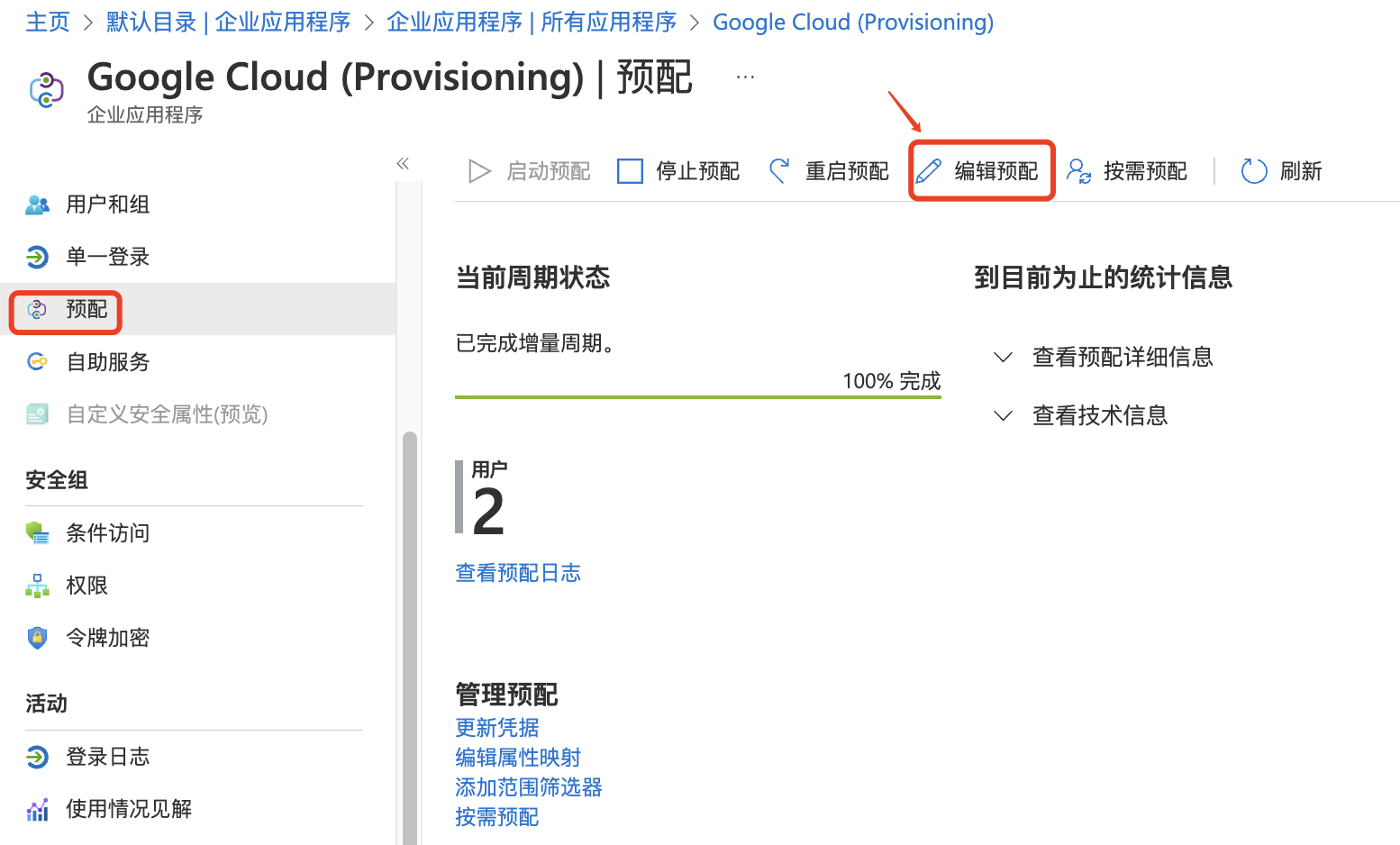Image resolution: width=1400 pixels, height=845 pixels.
Task: Click the 安全组 section heading
Action: pyautogui.click(x=57, y=480)
